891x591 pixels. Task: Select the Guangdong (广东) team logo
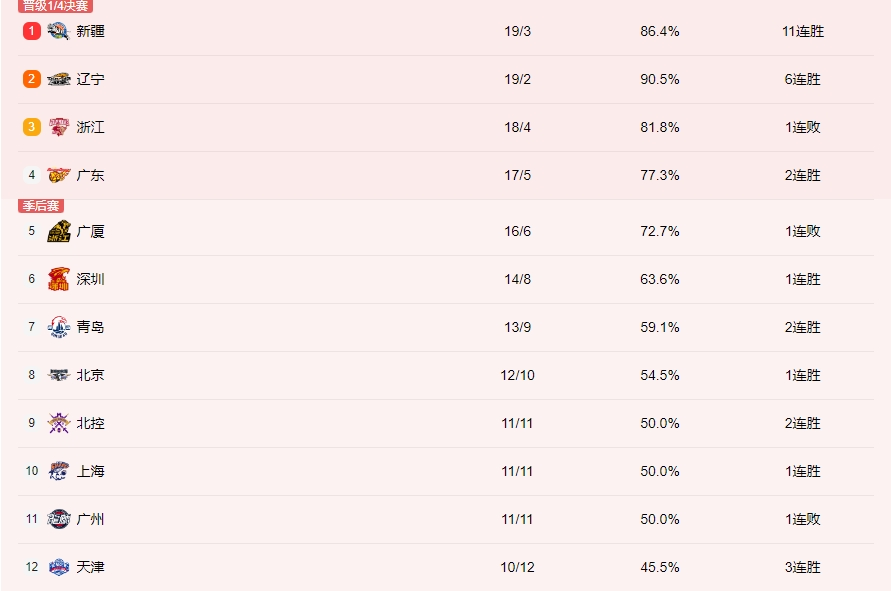tap(59, 175)
